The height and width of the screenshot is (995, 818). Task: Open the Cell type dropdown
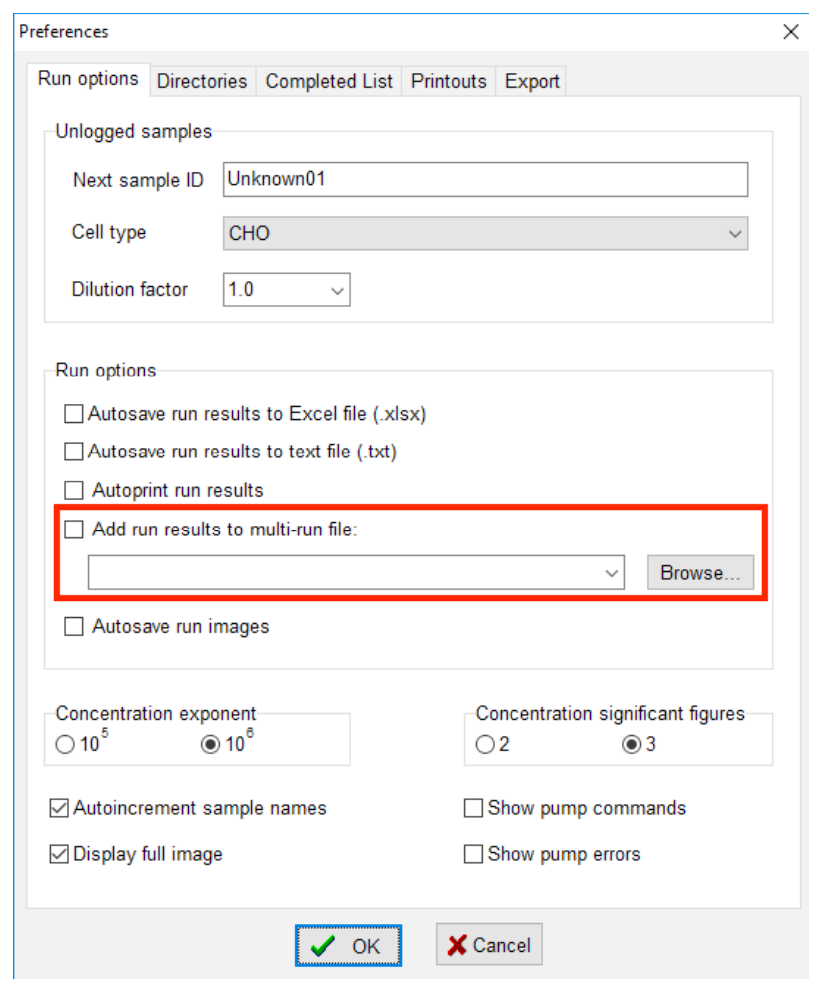pyautogui.click(x=736, y=234)
